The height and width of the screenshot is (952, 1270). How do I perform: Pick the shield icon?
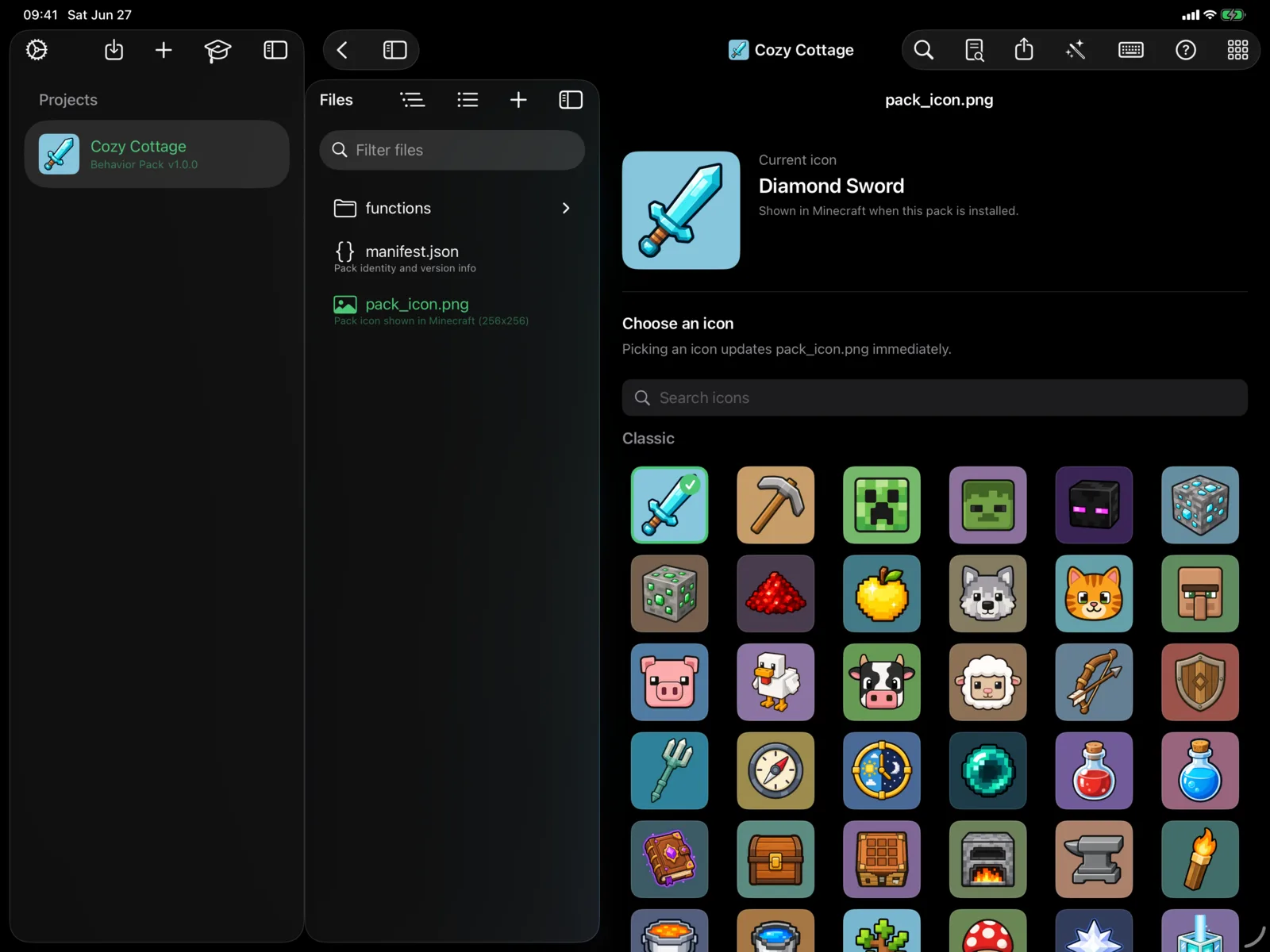tap(1200, 682)
